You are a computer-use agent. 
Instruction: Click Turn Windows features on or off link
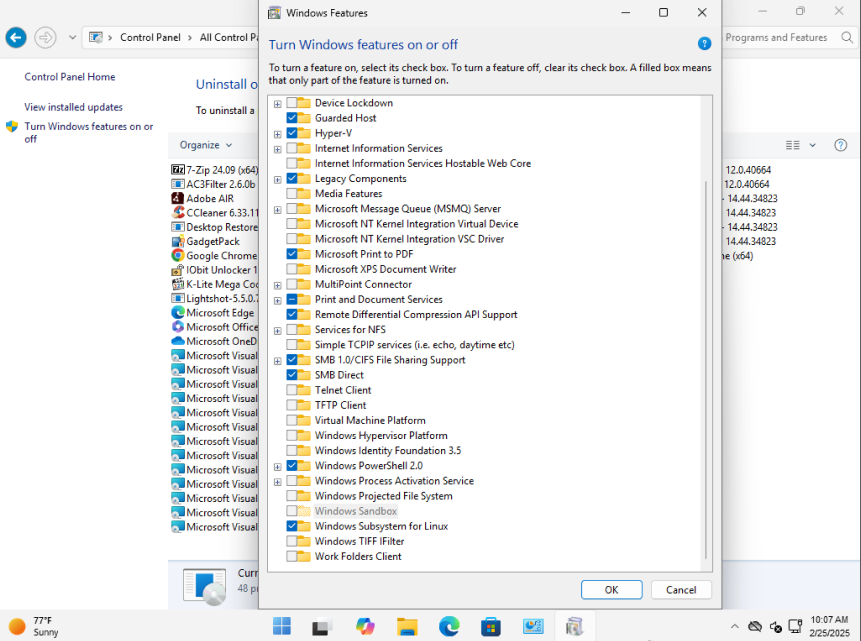[x=89, y=132]
